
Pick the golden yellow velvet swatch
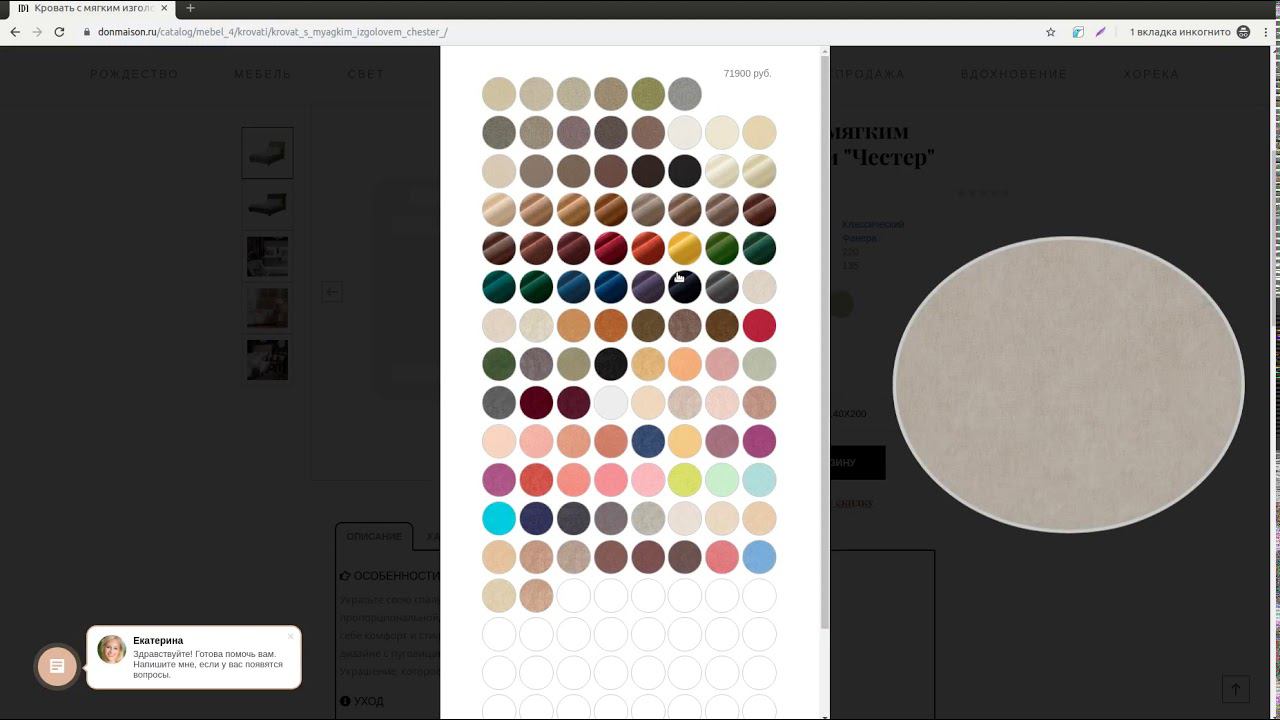(685, 248)
